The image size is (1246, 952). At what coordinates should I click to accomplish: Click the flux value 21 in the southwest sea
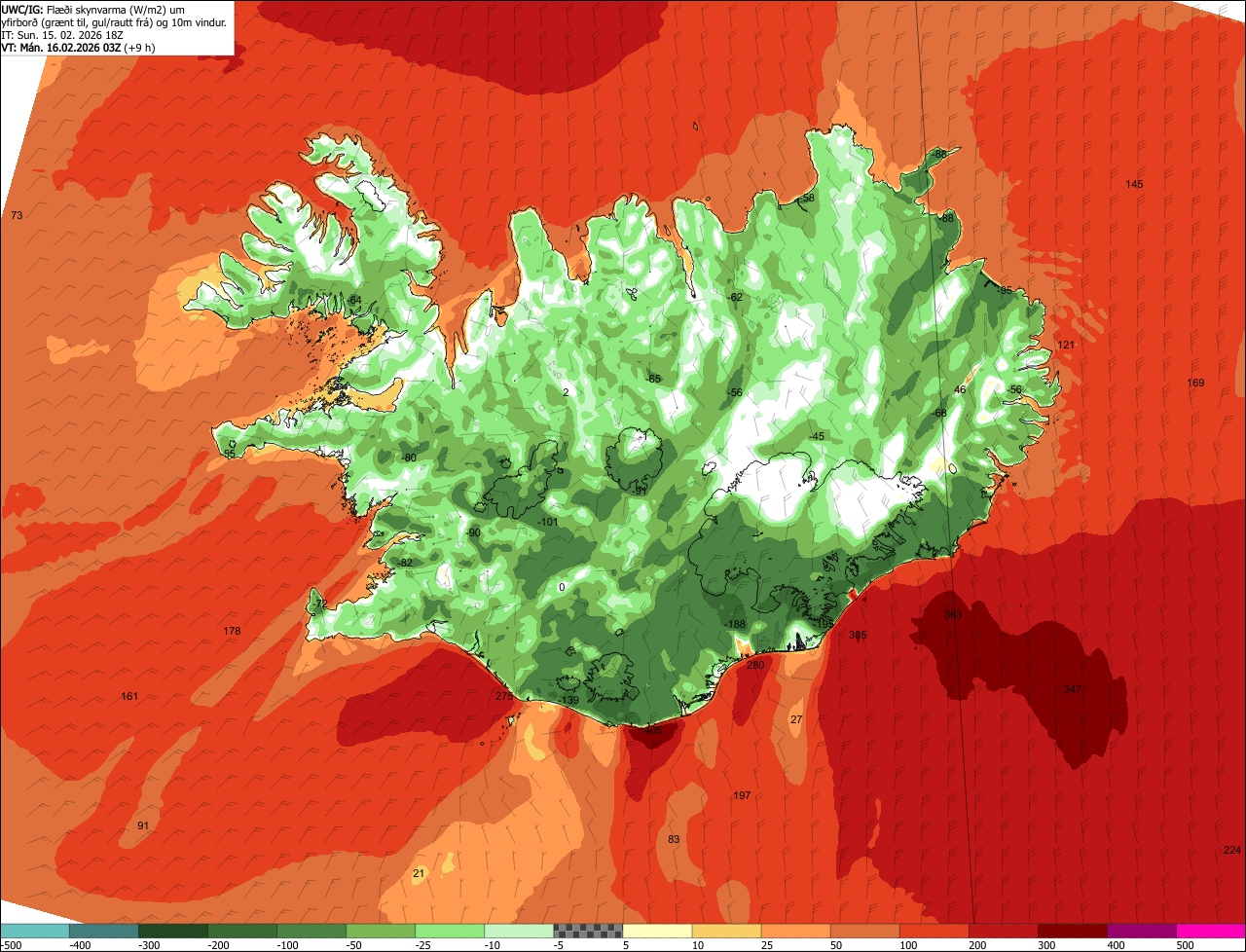(x=420, y=874)
